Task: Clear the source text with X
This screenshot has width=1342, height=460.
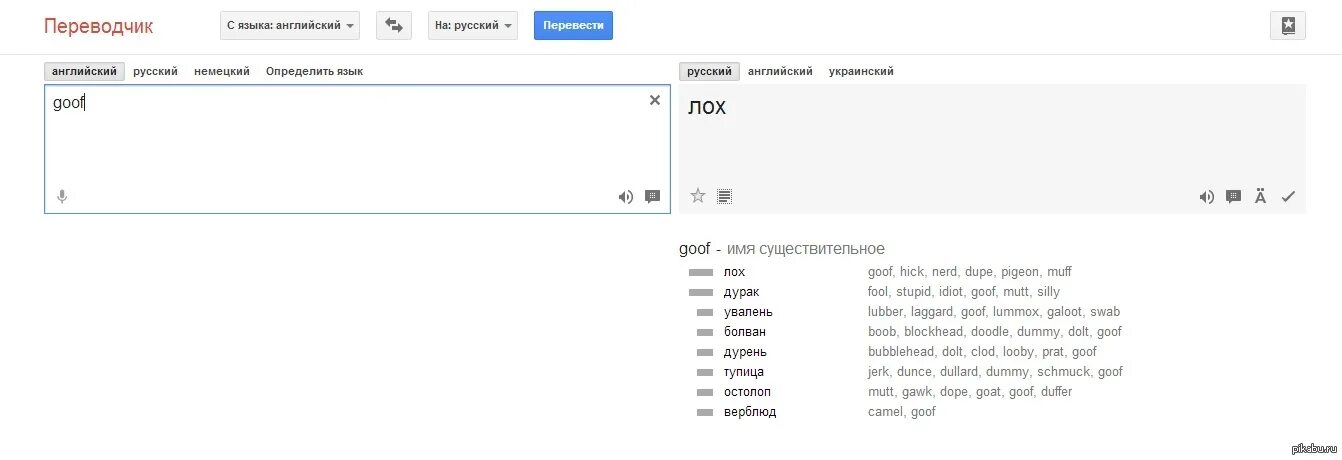Action: coord(655,100)
